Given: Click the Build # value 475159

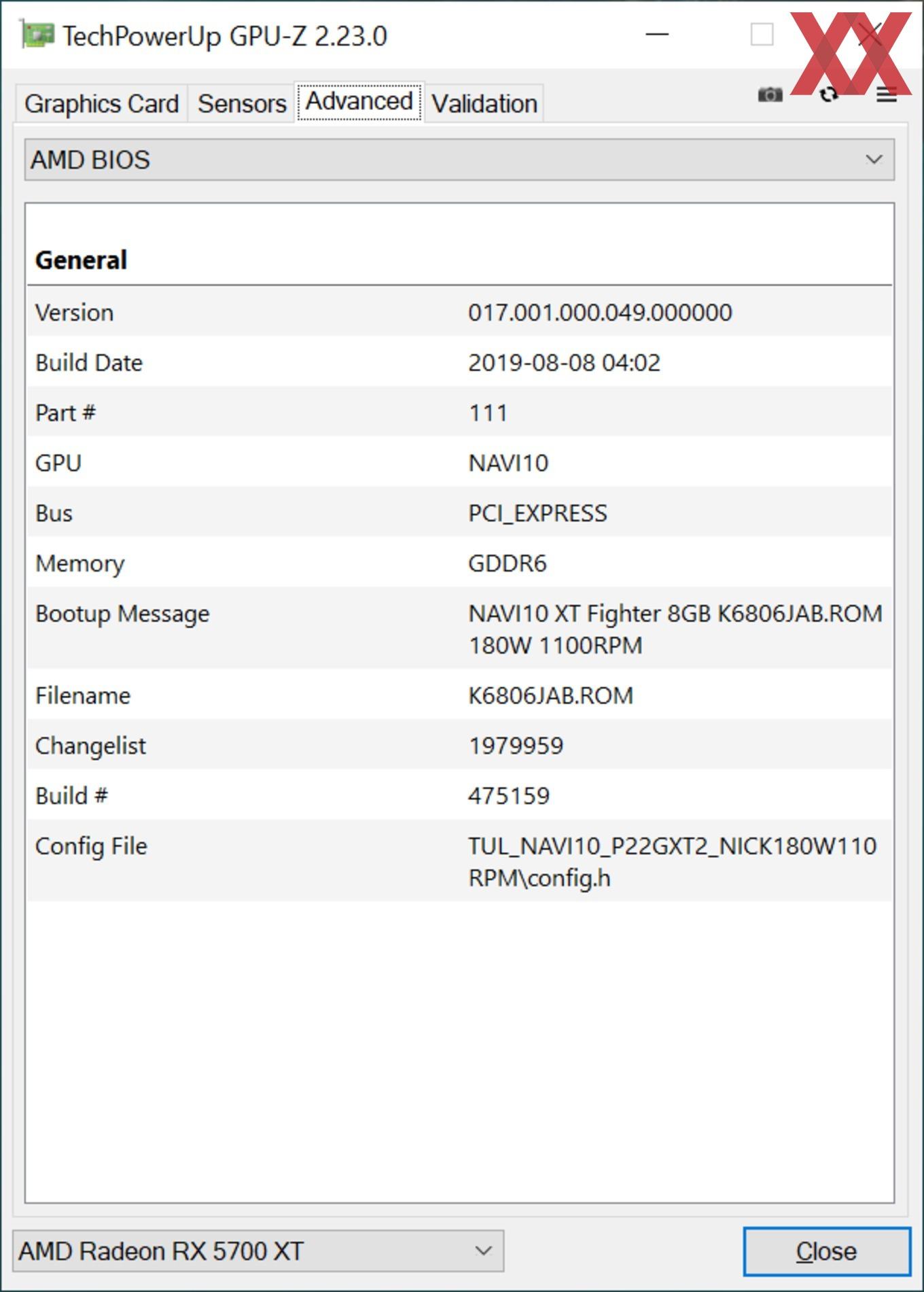Looking at the screenshot, I should pyautogui.click(x=509, y=797).
